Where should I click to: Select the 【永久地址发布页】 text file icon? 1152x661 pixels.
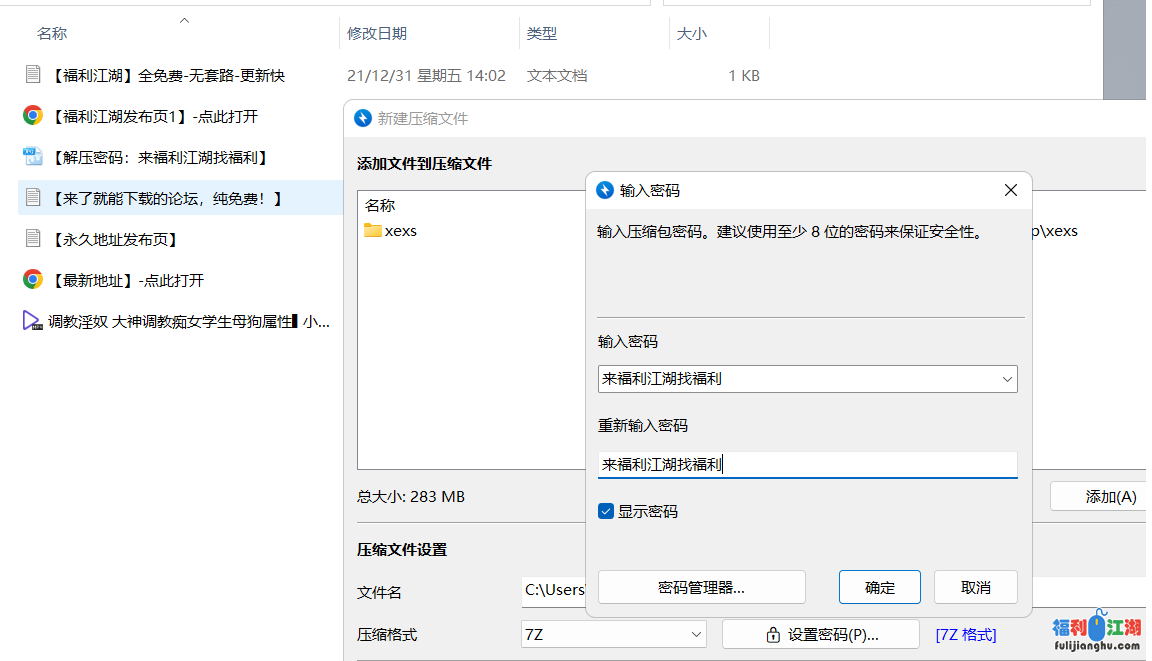pos(33,239)
